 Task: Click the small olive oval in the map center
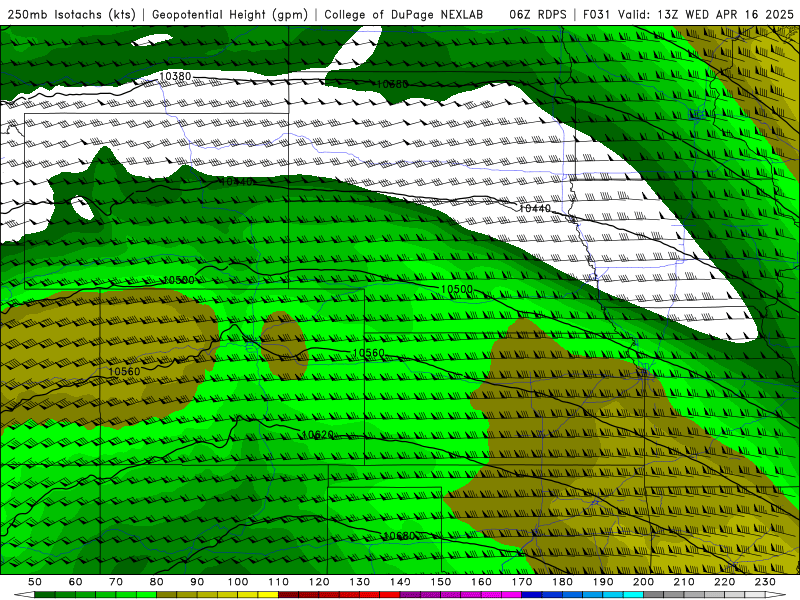pos(284,345)
